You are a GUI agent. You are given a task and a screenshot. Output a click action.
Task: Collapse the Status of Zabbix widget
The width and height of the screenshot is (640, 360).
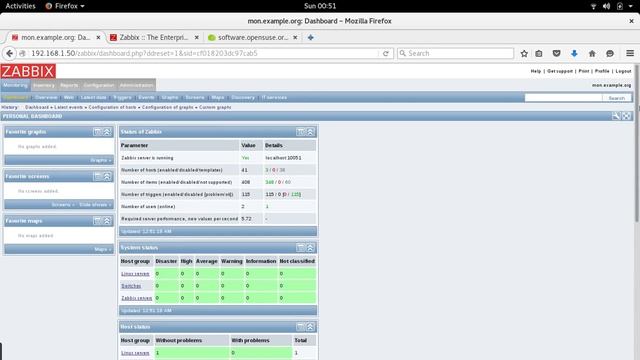[x=310, y=132]
